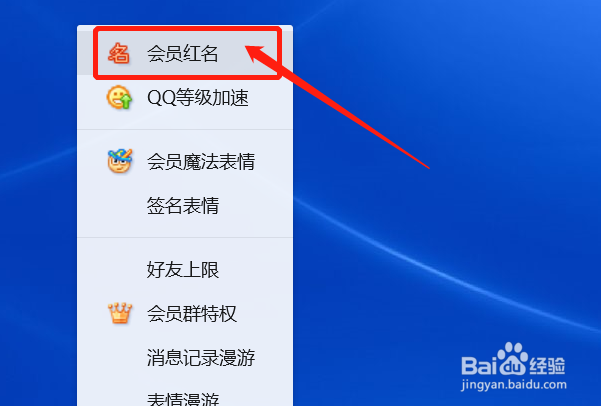Screen dimensions: 601x406
Task: Select 会员群特权 menu entry
Action: tap(185, 314)
